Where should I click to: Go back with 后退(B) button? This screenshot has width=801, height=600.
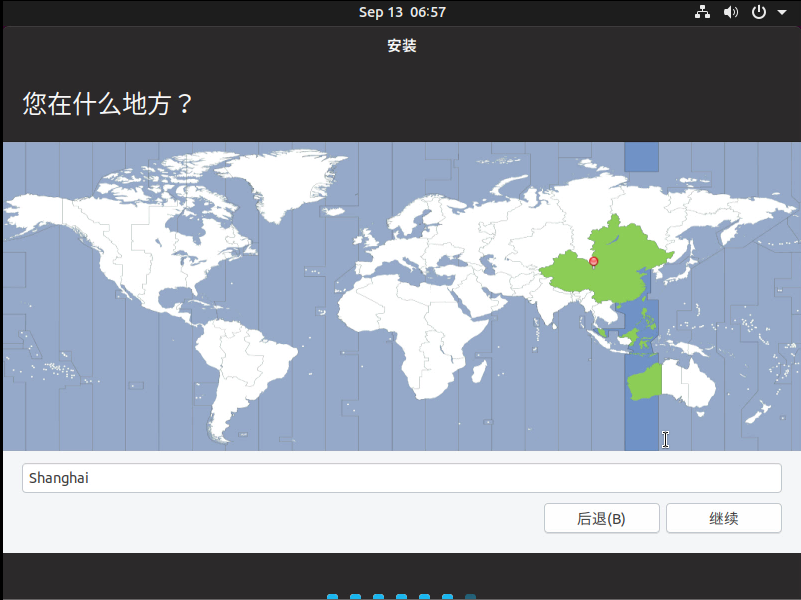[601, 518]
